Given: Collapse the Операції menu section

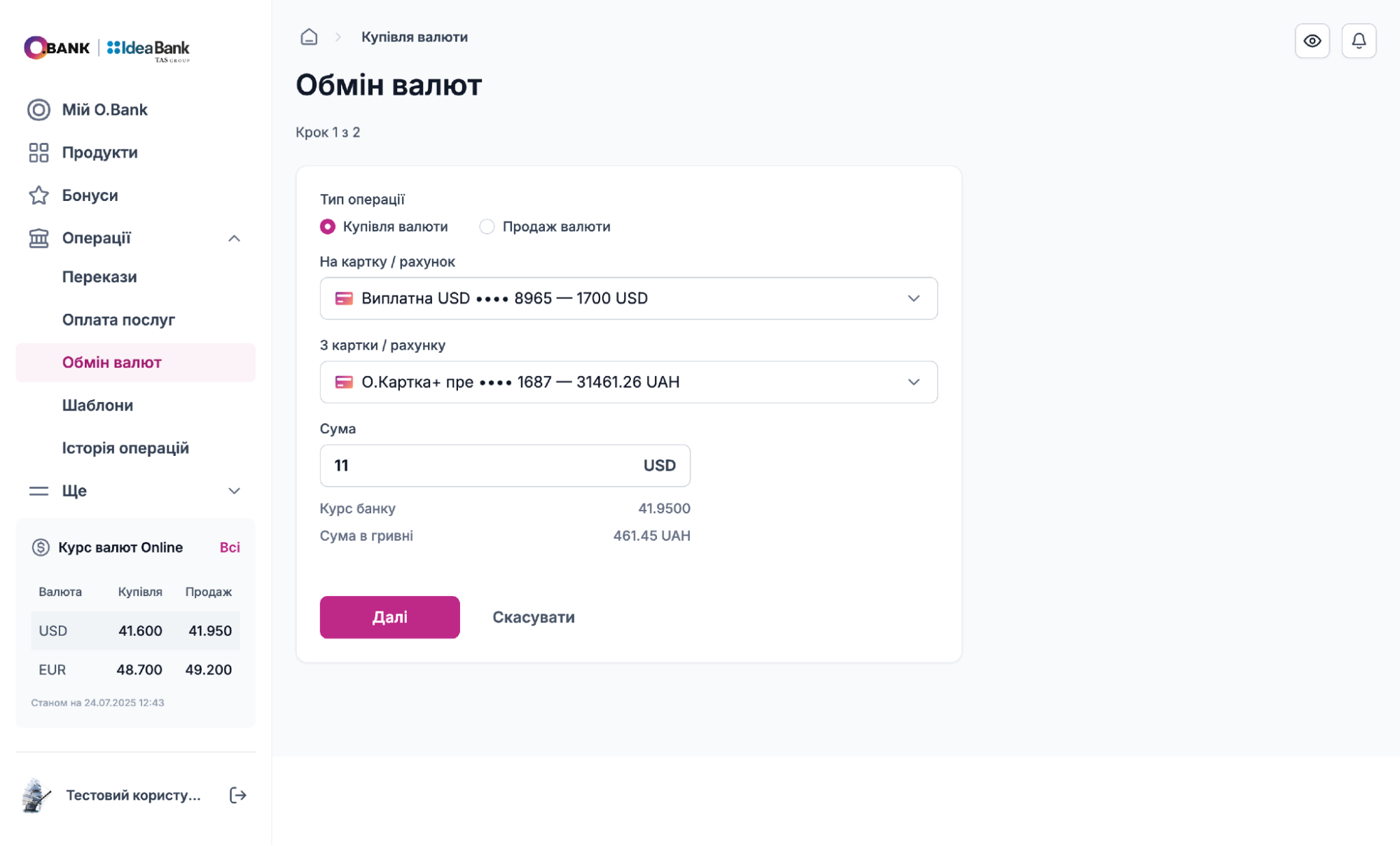Looking at the screenshot, I should click(x=234, y=238).
